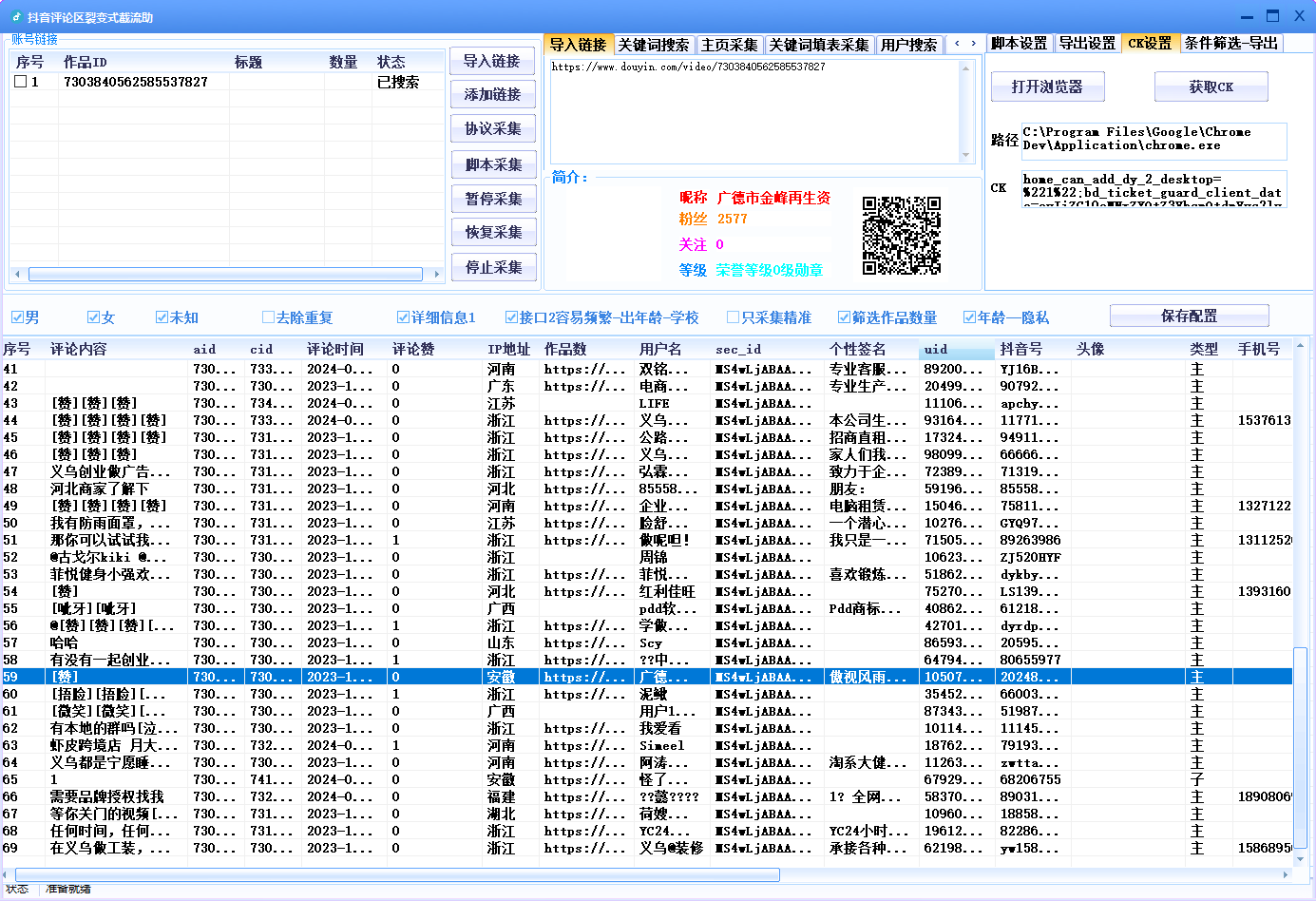The width and height of the screenshot is (1316, 901).
Task: Click the profile QR code image
Action: tap(901, 236)
